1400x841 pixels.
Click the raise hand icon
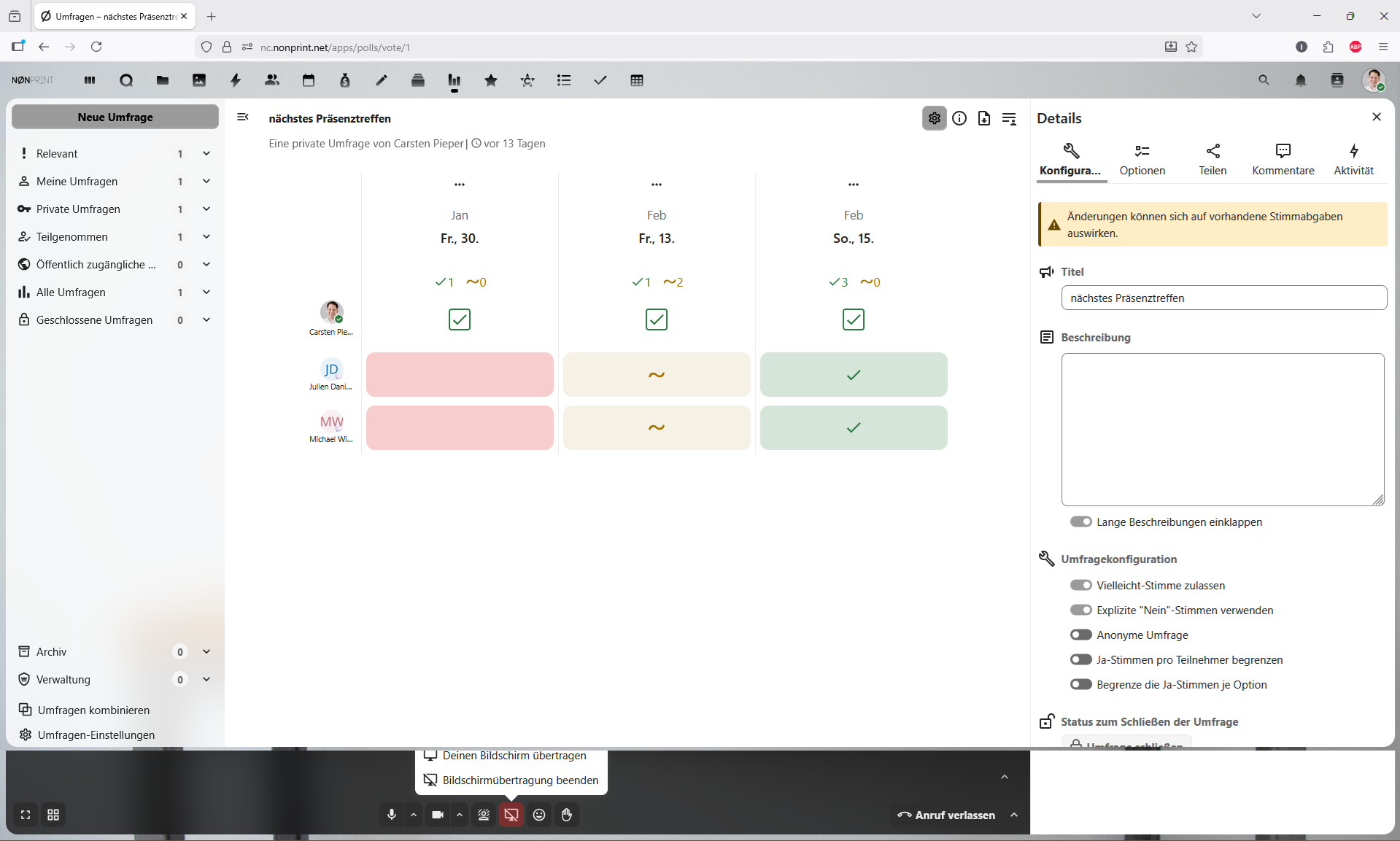(x=567, y=815)
